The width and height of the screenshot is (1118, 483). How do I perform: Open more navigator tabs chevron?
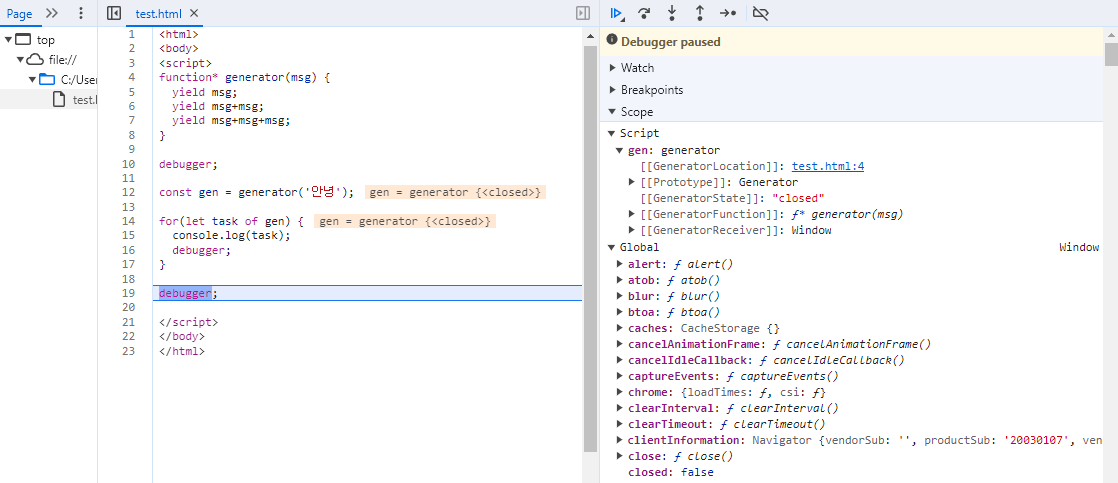51,13
